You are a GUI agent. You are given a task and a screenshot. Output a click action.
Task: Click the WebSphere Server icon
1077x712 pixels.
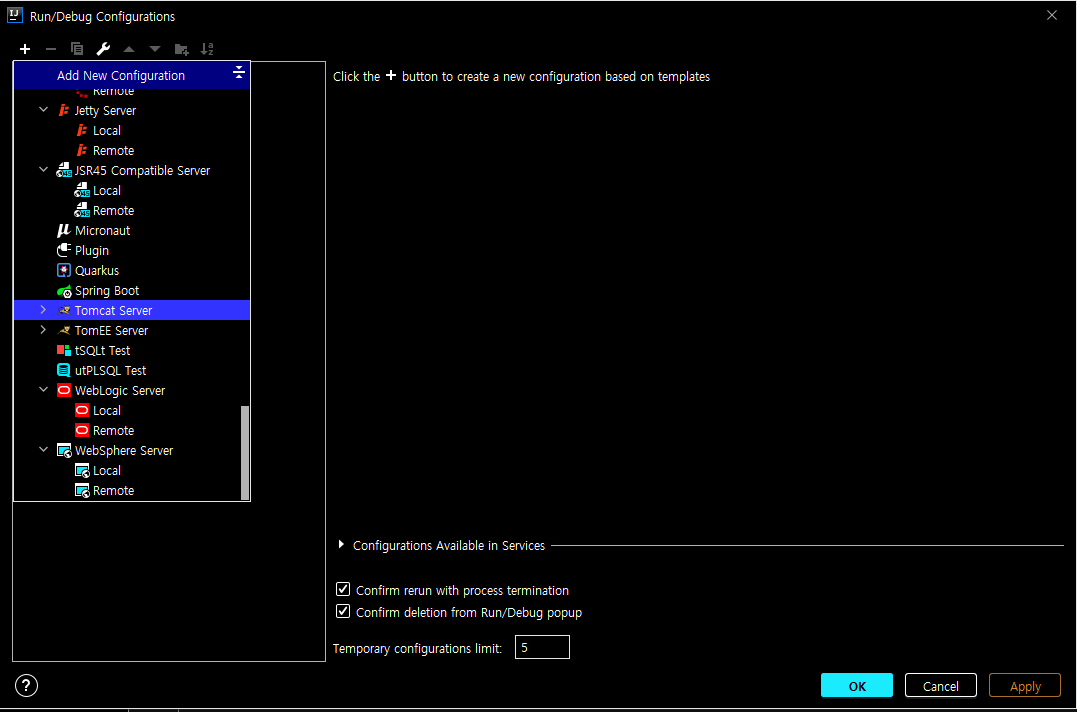[x=64, y=451]
